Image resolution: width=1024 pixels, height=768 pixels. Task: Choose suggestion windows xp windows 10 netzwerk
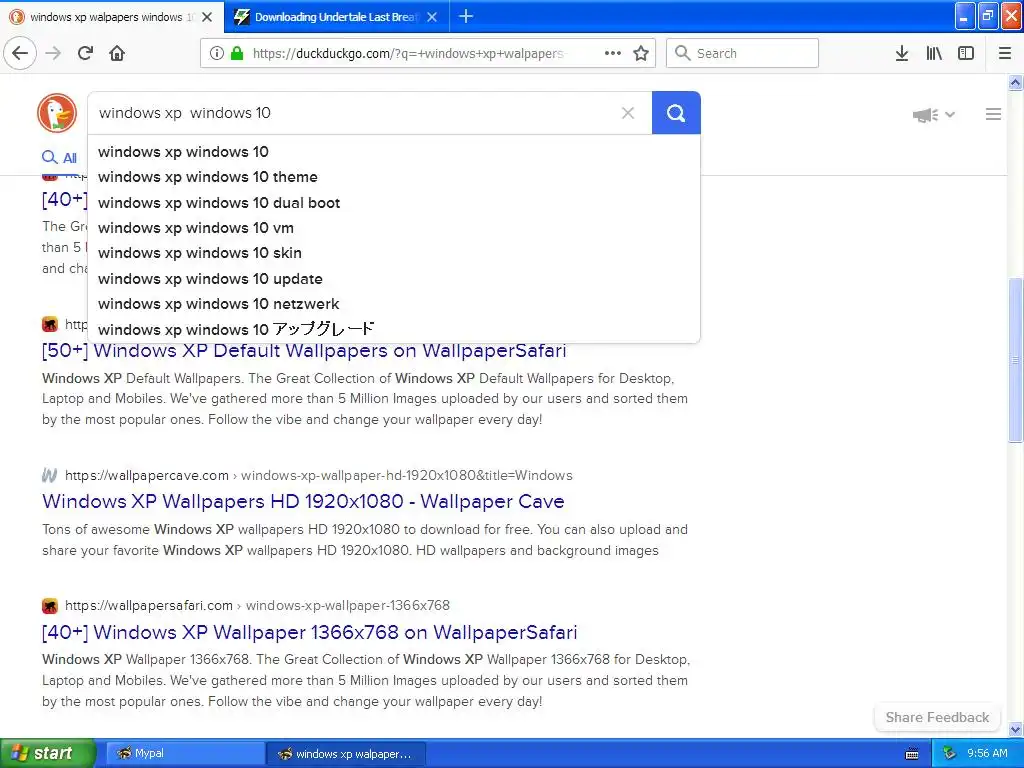click(x=394, y=304)
